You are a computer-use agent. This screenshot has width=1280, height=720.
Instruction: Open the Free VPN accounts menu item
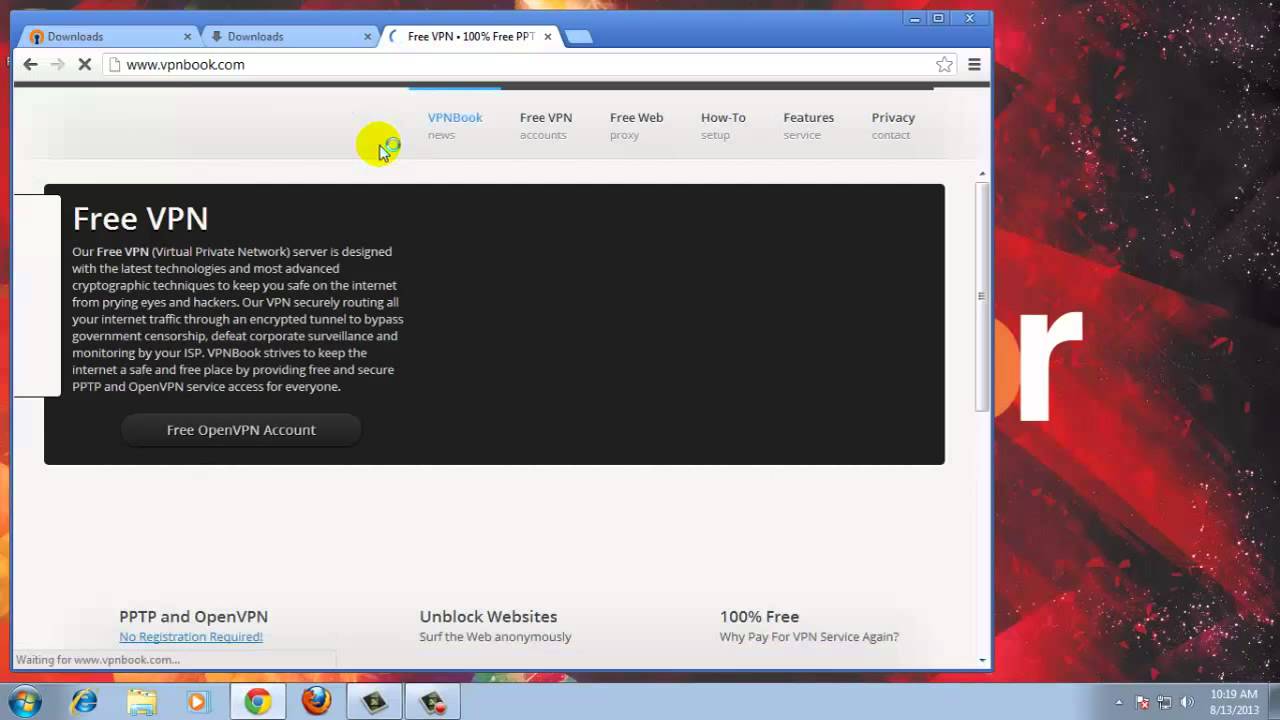[x=546, y=125]
